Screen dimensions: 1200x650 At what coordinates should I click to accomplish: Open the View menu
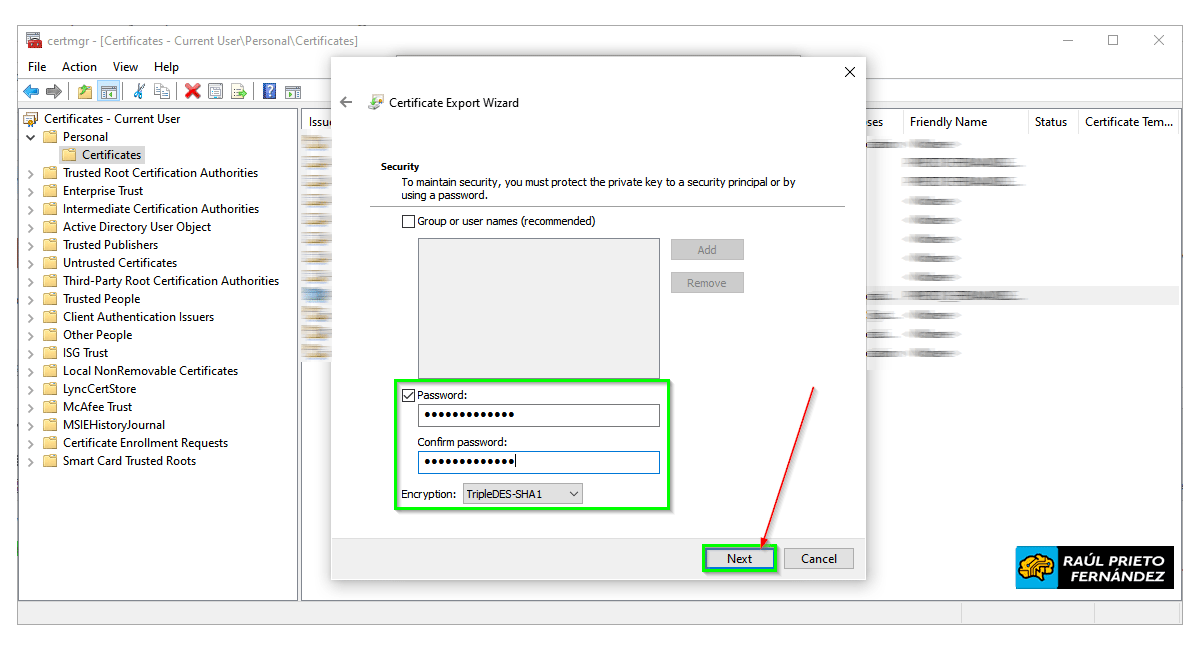point(125,67)
